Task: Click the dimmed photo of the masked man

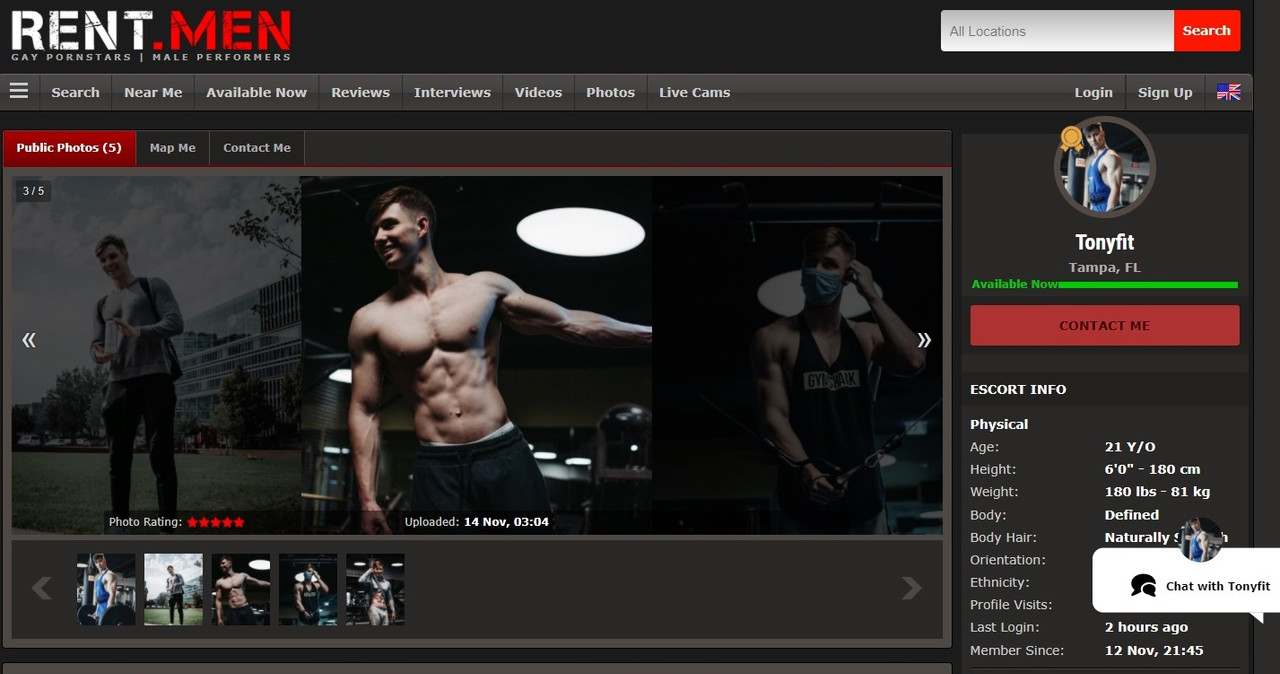Action: click(x=797, y=355)
